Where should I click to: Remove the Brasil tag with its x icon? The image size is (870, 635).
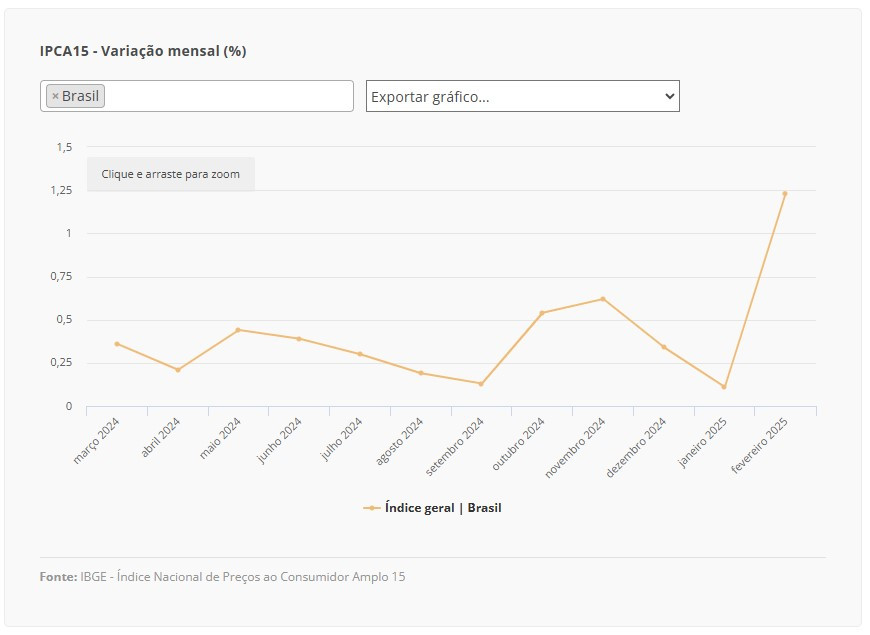point(55,97)
